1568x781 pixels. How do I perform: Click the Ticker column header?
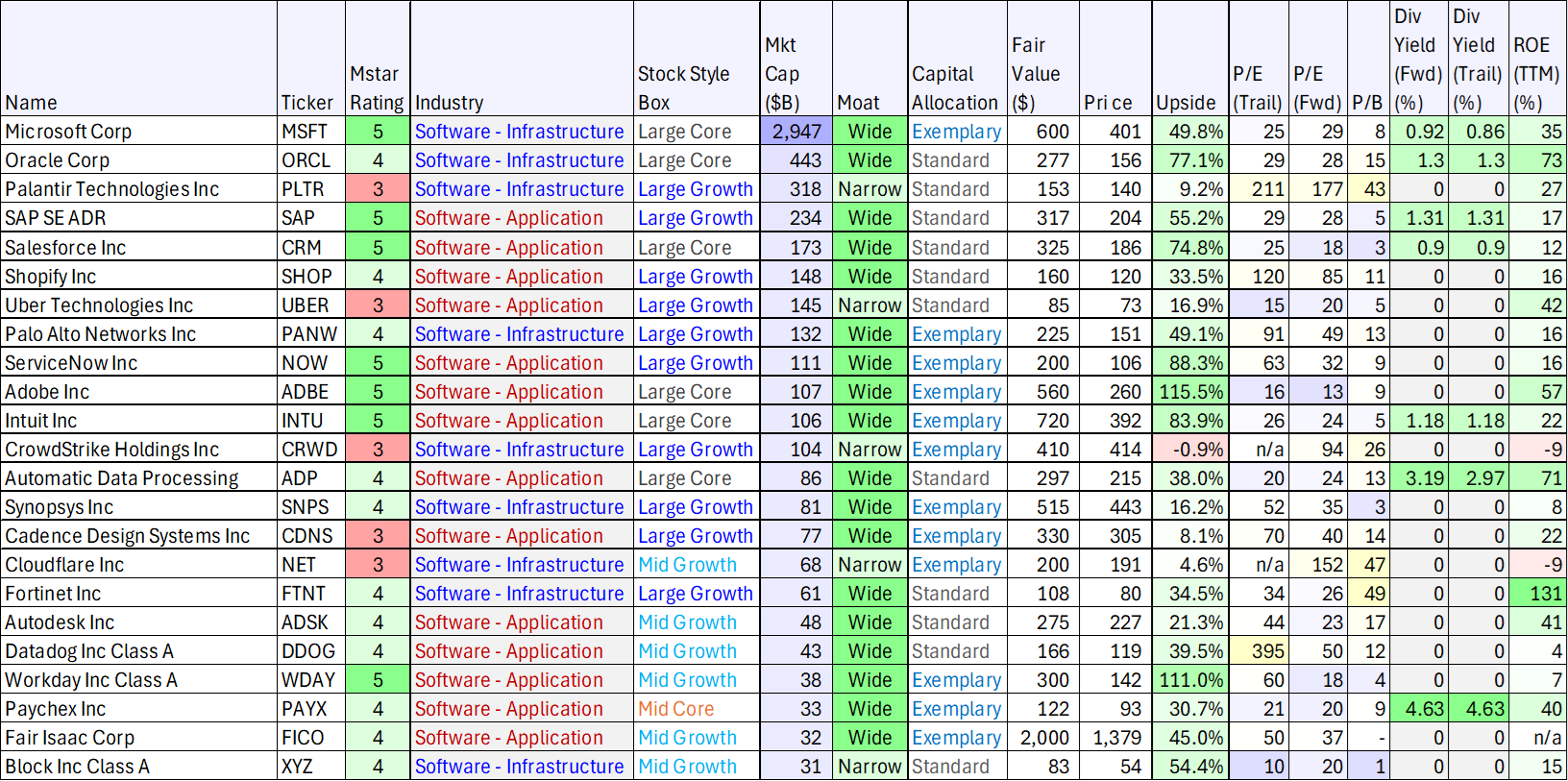click(311, 59)
